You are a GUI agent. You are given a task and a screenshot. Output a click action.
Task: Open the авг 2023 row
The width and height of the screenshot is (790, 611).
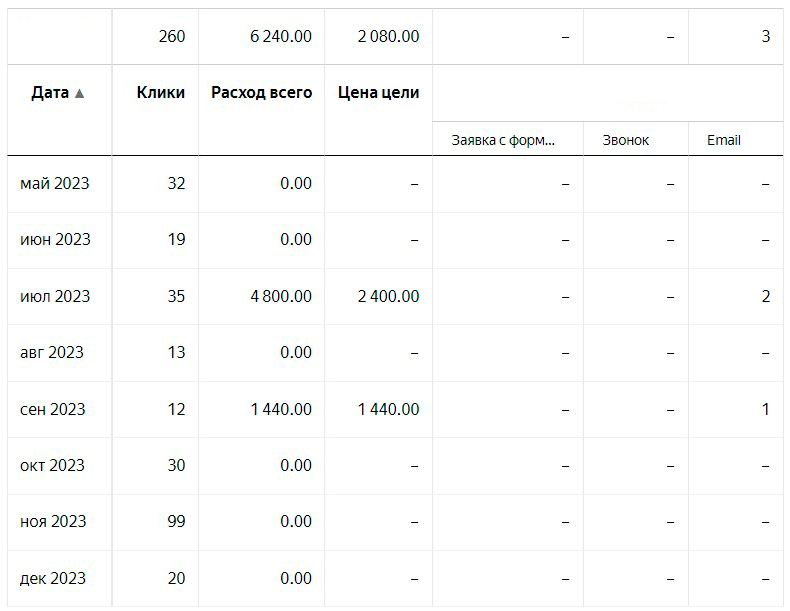click(52, 352)
